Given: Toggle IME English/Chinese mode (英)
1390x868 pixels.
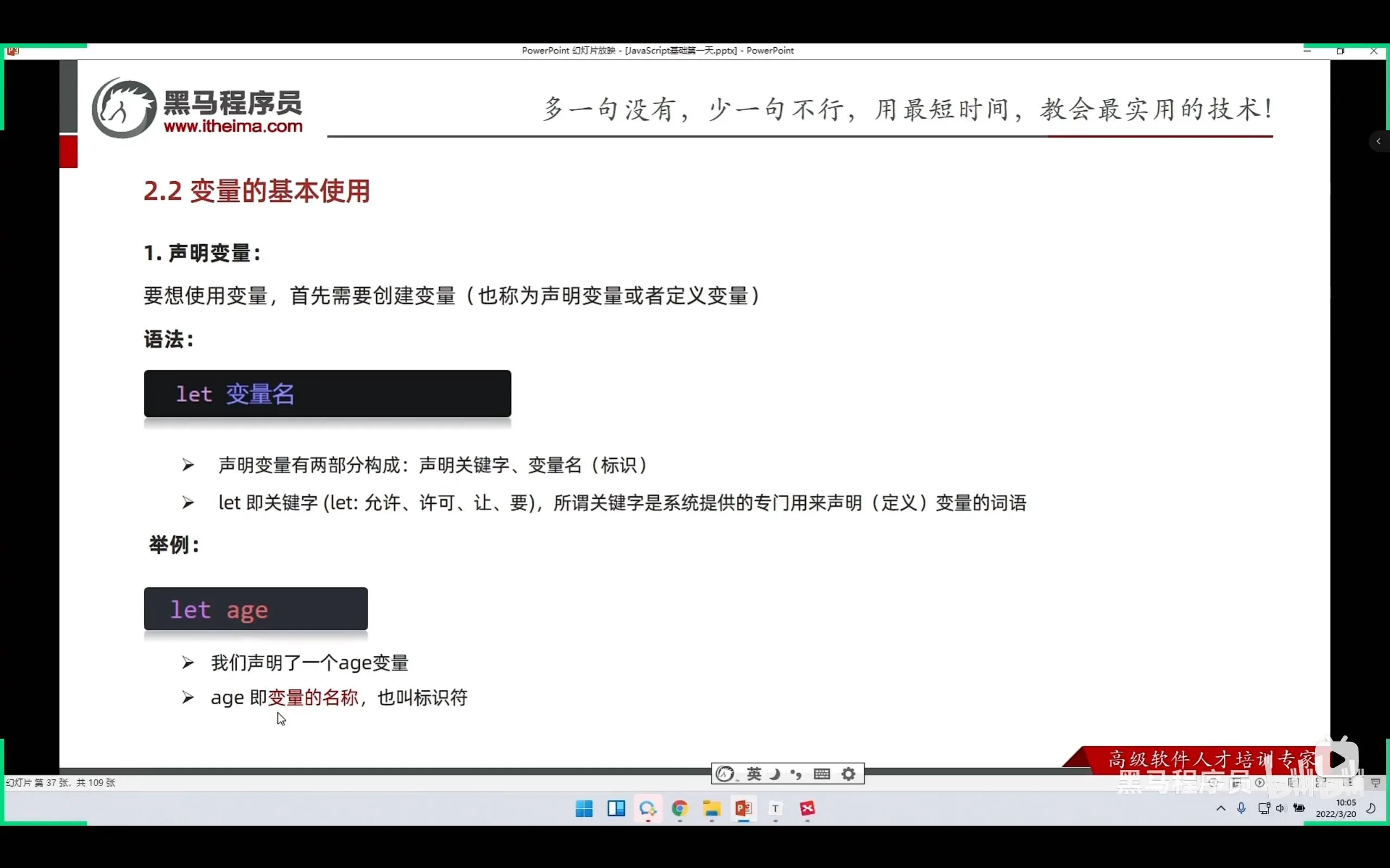Looking at the screenshot, I should click(754, 774).
